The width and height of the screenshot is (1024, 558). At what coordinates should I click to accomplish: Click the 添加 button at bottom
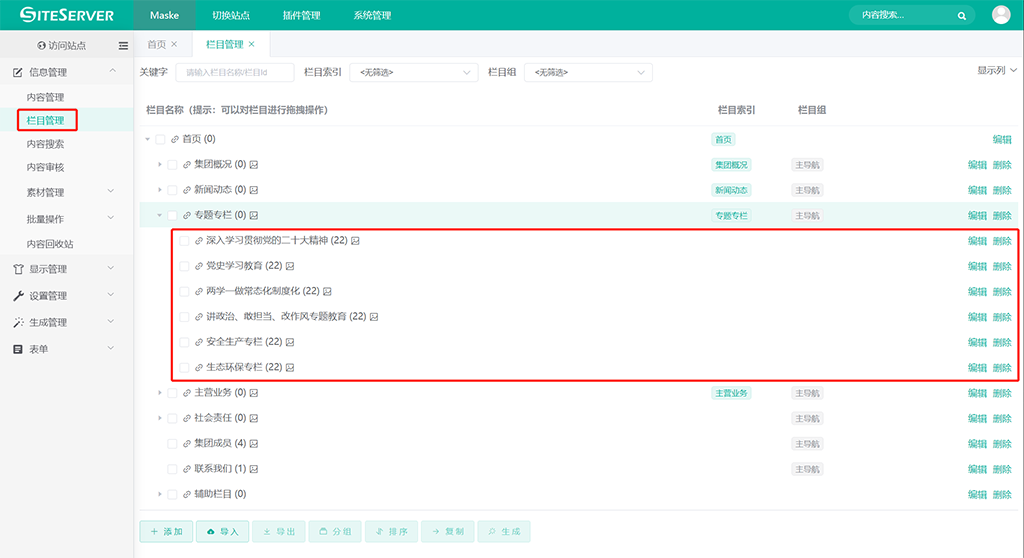pos(166,532)
